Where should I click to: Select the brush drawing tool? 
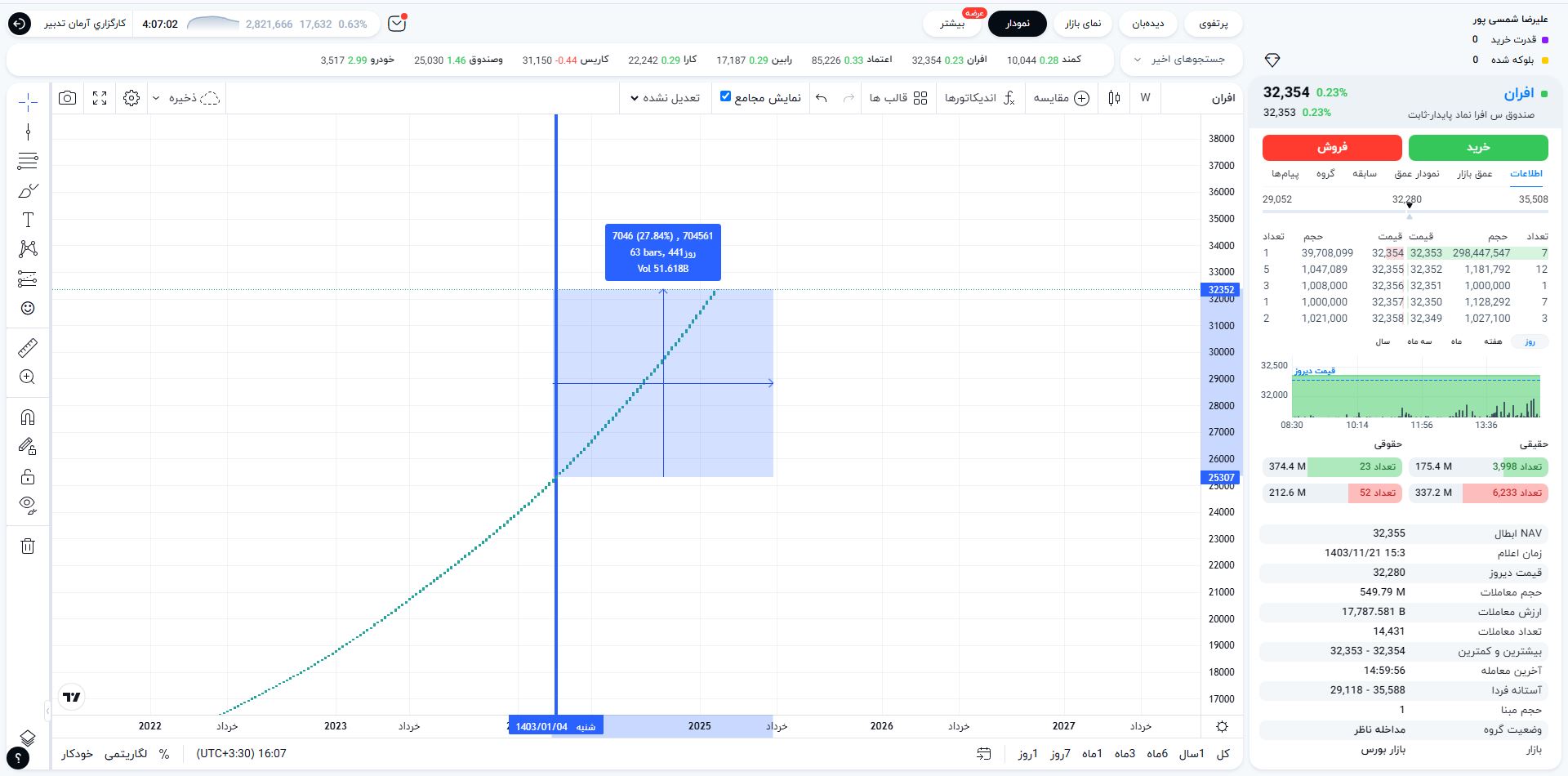pyautogui.click(x=28, y=190)
